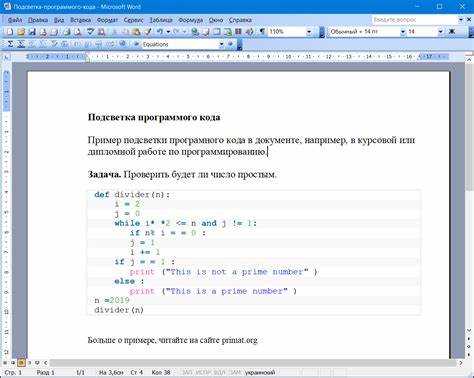Open the Окно menu

click(216, 20)
